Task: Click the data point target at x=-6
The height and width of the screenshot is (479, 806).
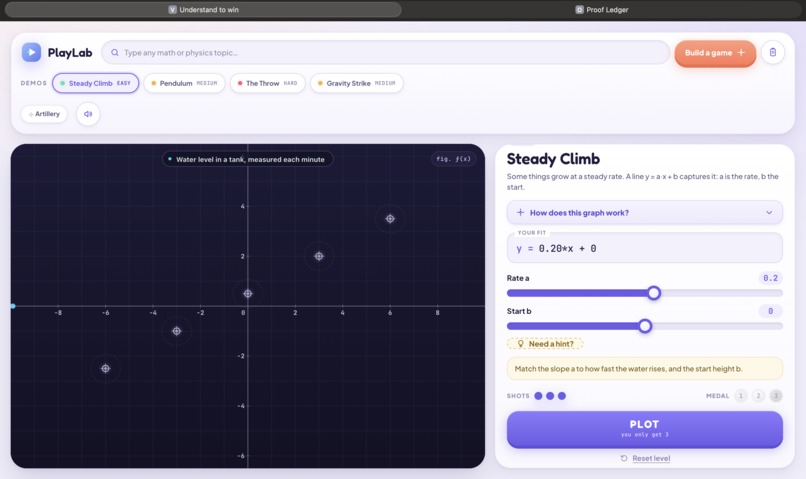Action: pos(105,369)
